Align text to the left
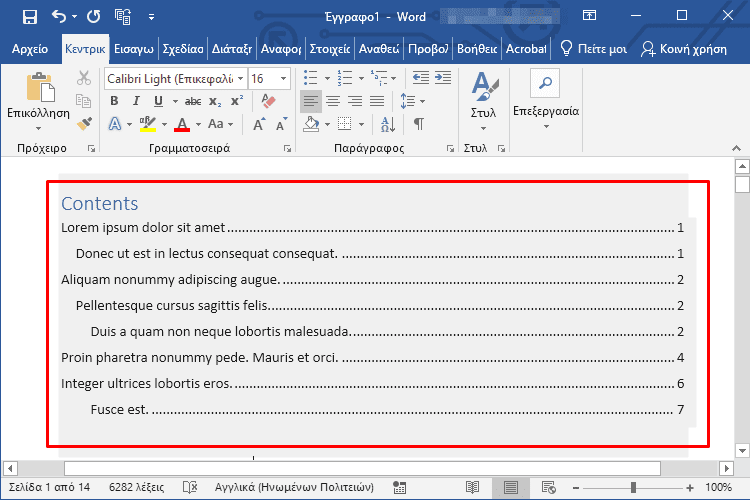The width and height of the screenshot is (750, 500). click(310, 101)
